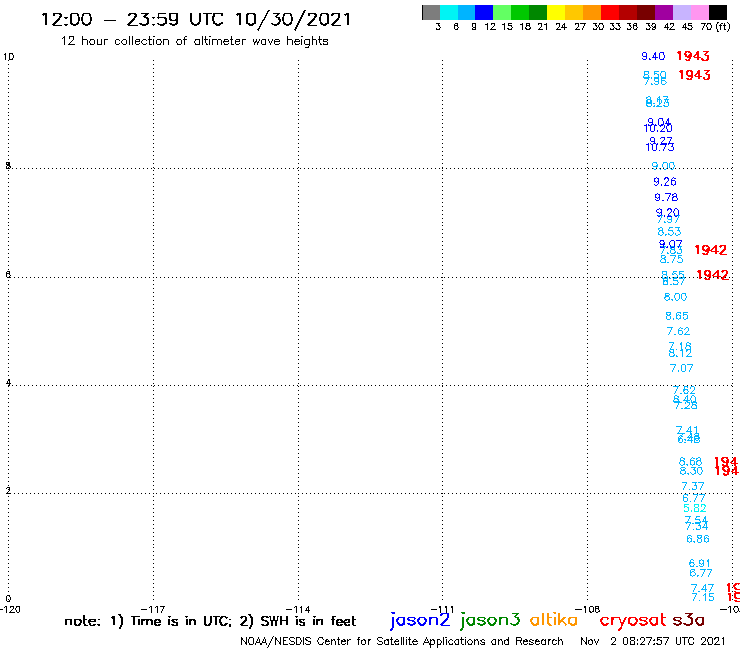Select the -114 longitude axis label

[x=298, y=609]
